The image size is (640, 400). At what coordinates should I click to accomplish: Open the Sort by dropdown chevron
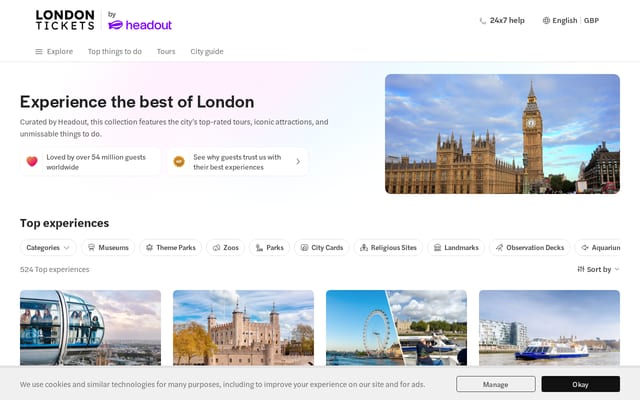[x=617, y=269]
